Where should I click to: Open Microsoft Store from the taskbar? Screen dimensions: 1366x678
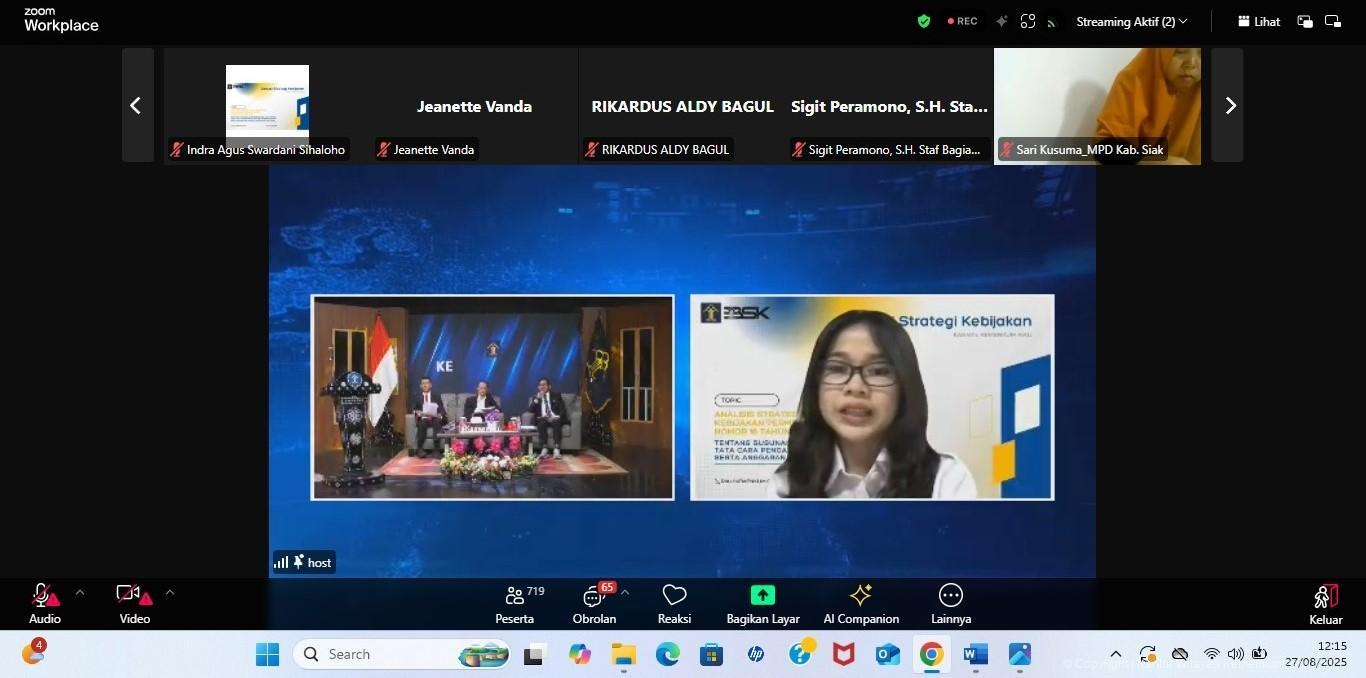[x=711, y=654]
